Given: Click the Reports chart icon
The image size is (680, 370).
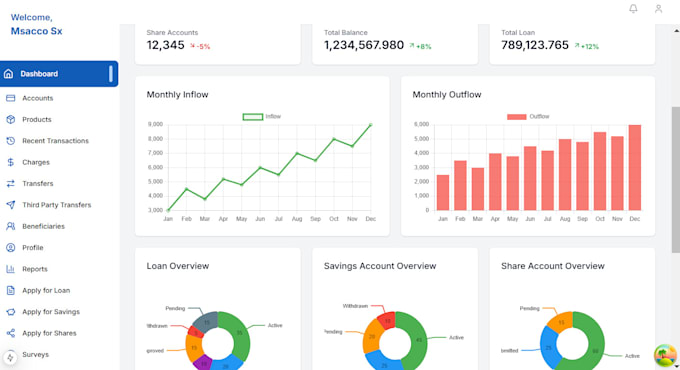Looking at the screenshot, I should (x=10, y=269).
